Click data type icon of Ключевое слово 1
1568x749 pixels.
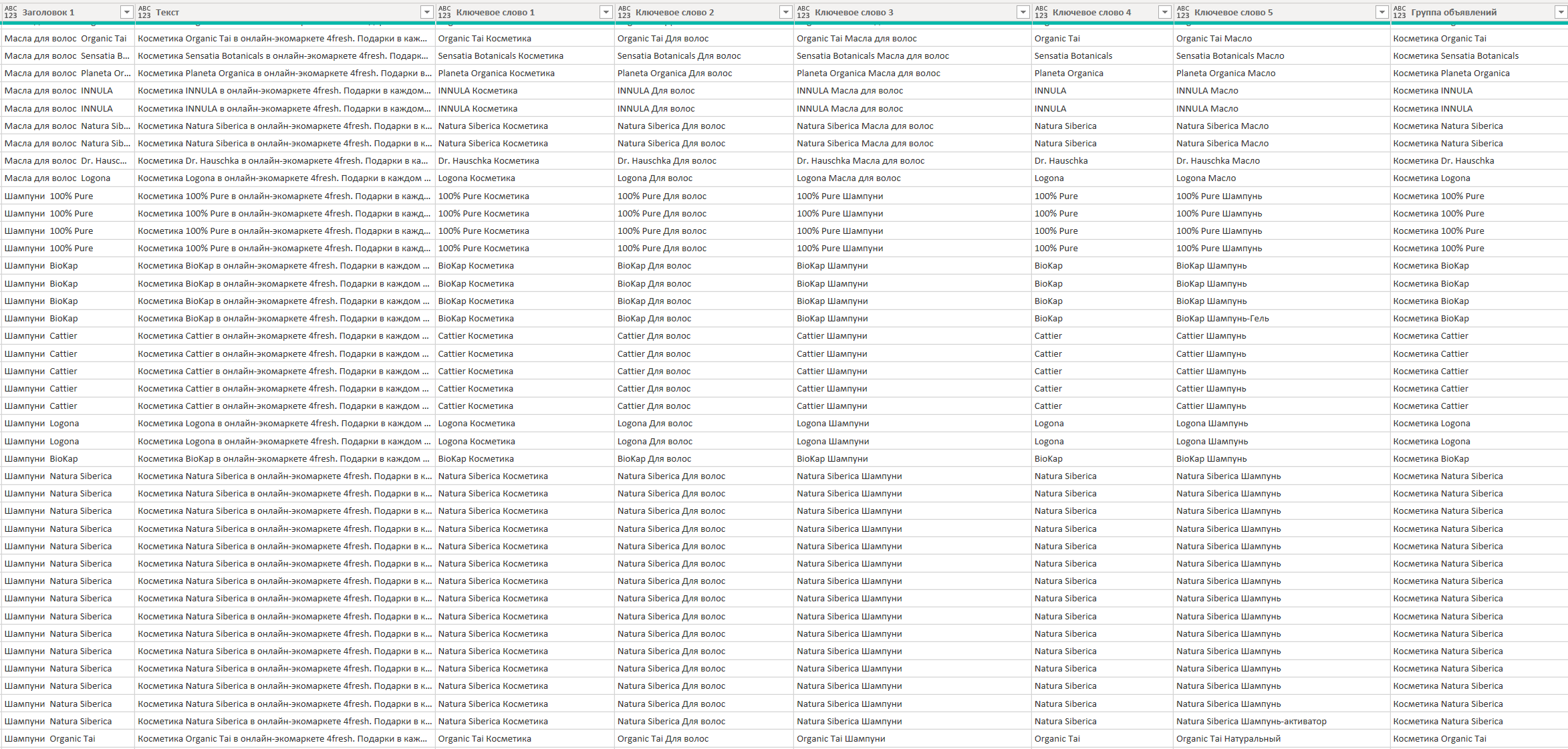click(x=444, y=12)
